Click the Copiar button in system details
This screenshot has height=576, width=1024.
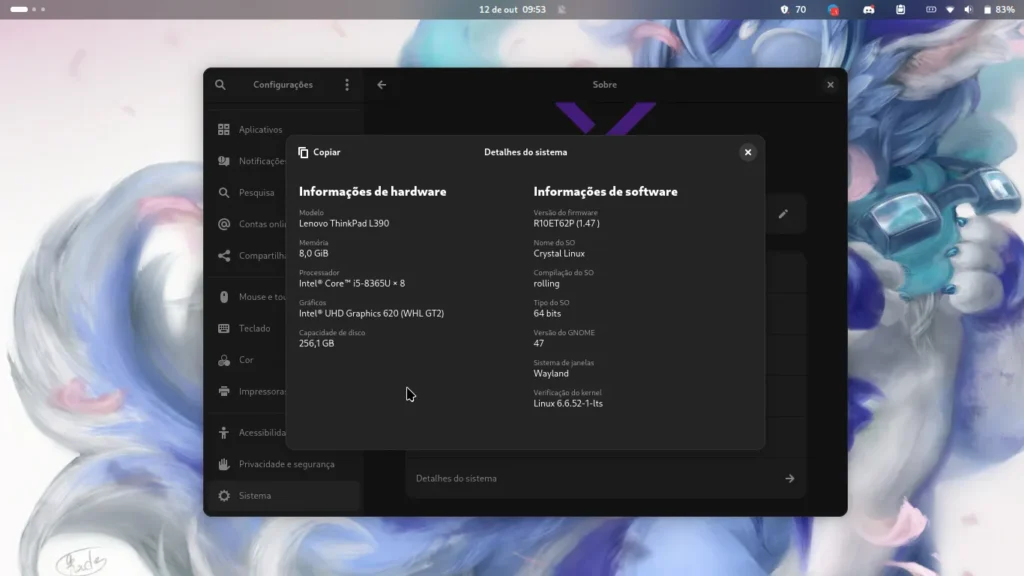tap(319, 152)
